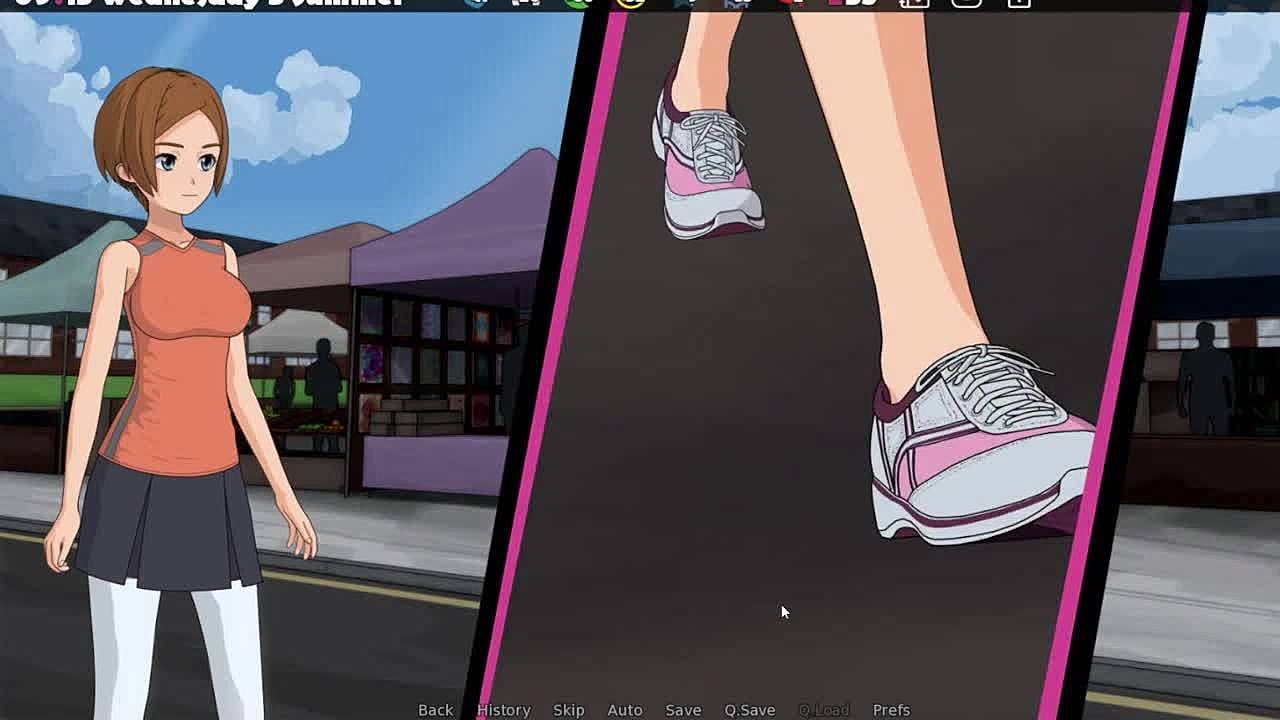Open the Save game screen

(683, 709)
